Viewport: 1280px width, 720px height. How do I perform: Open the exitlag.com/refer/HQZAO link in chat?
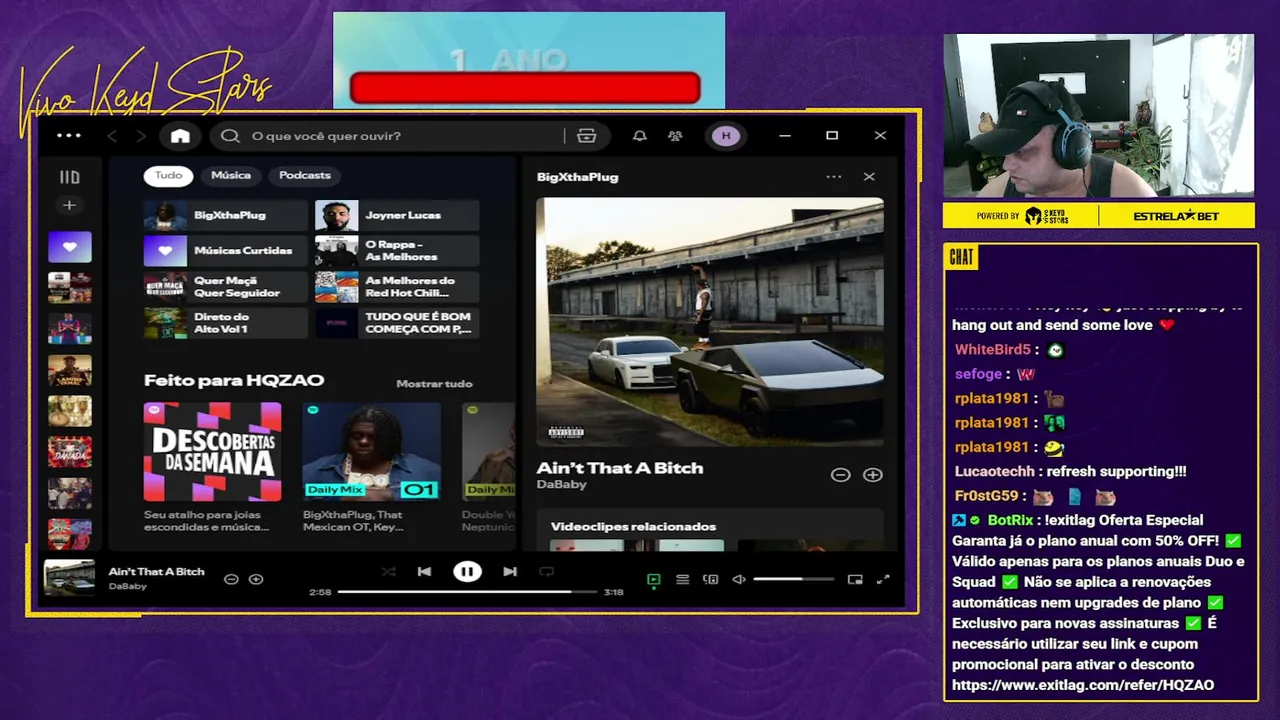(1083, 685)
